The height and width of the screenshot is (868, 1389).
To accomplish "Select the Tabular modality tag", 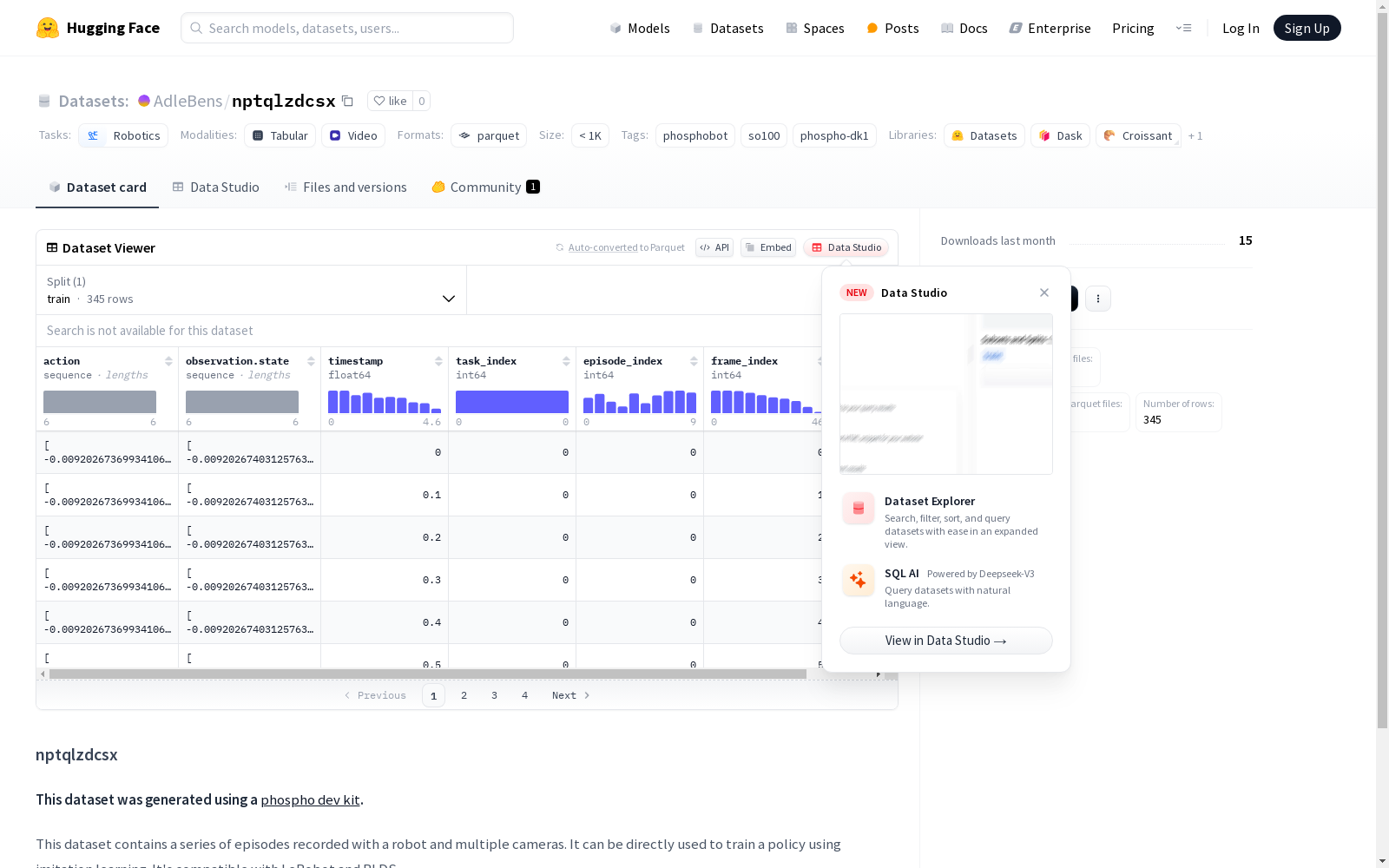I will (280, 135).
